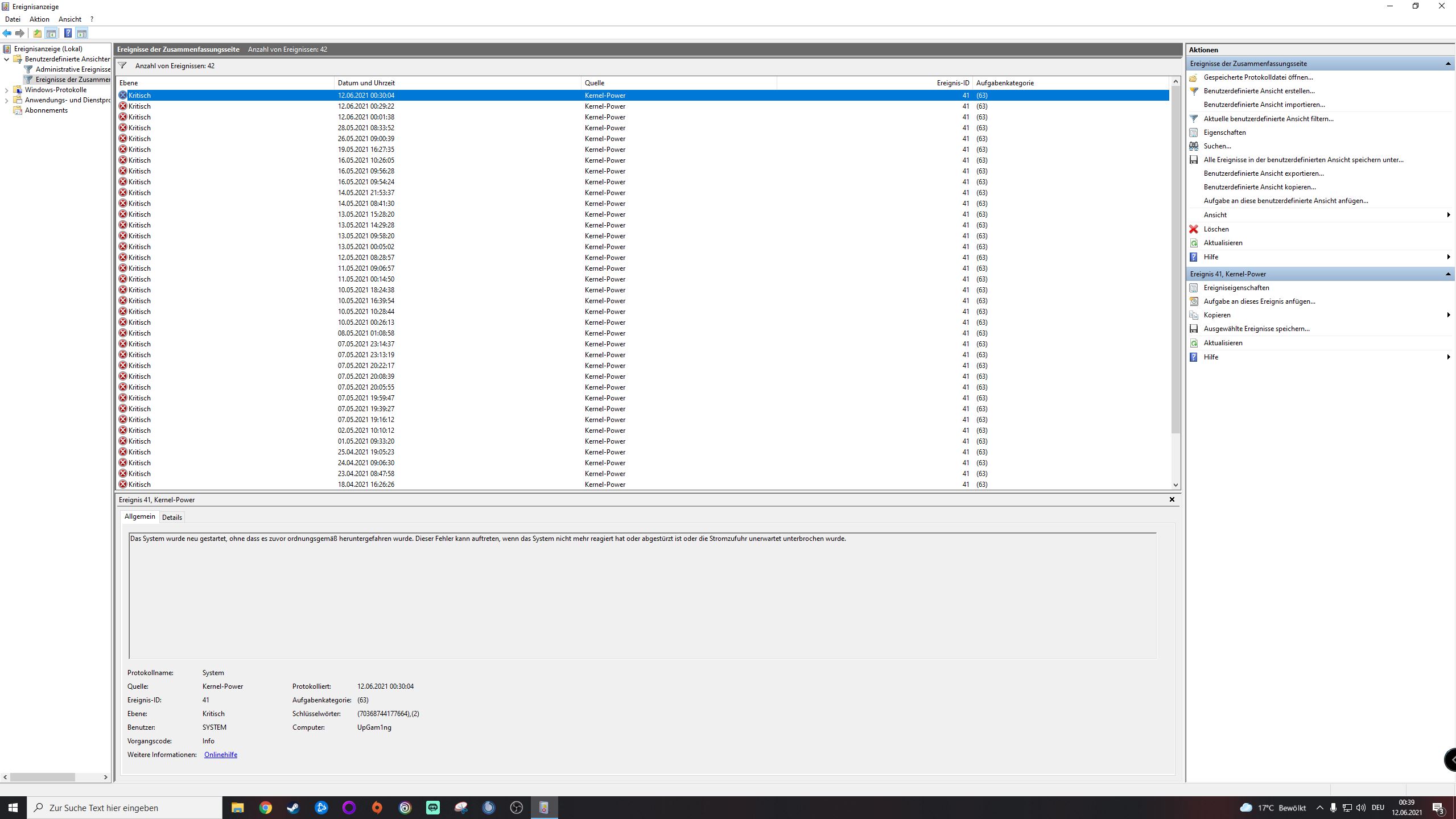Expand the Ansicht submenu arrow in Aktionen
Screen dimensions: 1456x819
(x=1447, y=215)
